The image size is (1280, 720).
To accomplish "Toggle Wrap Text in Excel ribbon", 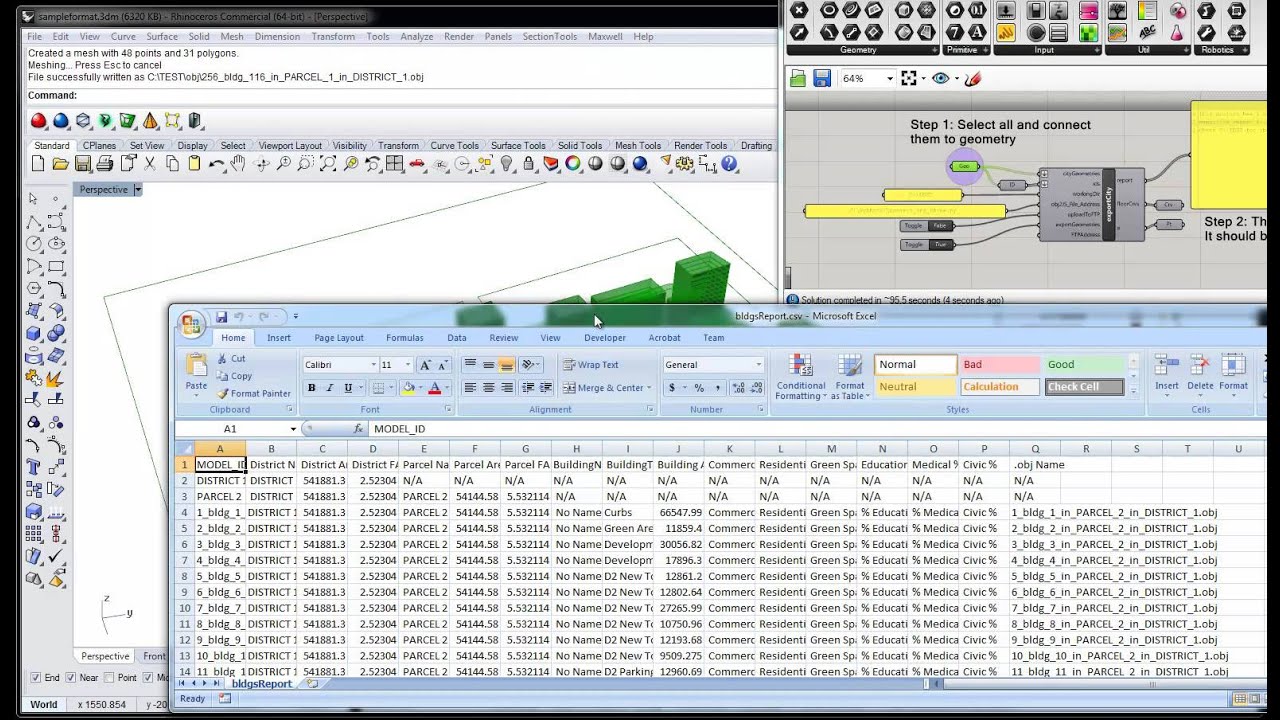I will click(x=590, y=365).
